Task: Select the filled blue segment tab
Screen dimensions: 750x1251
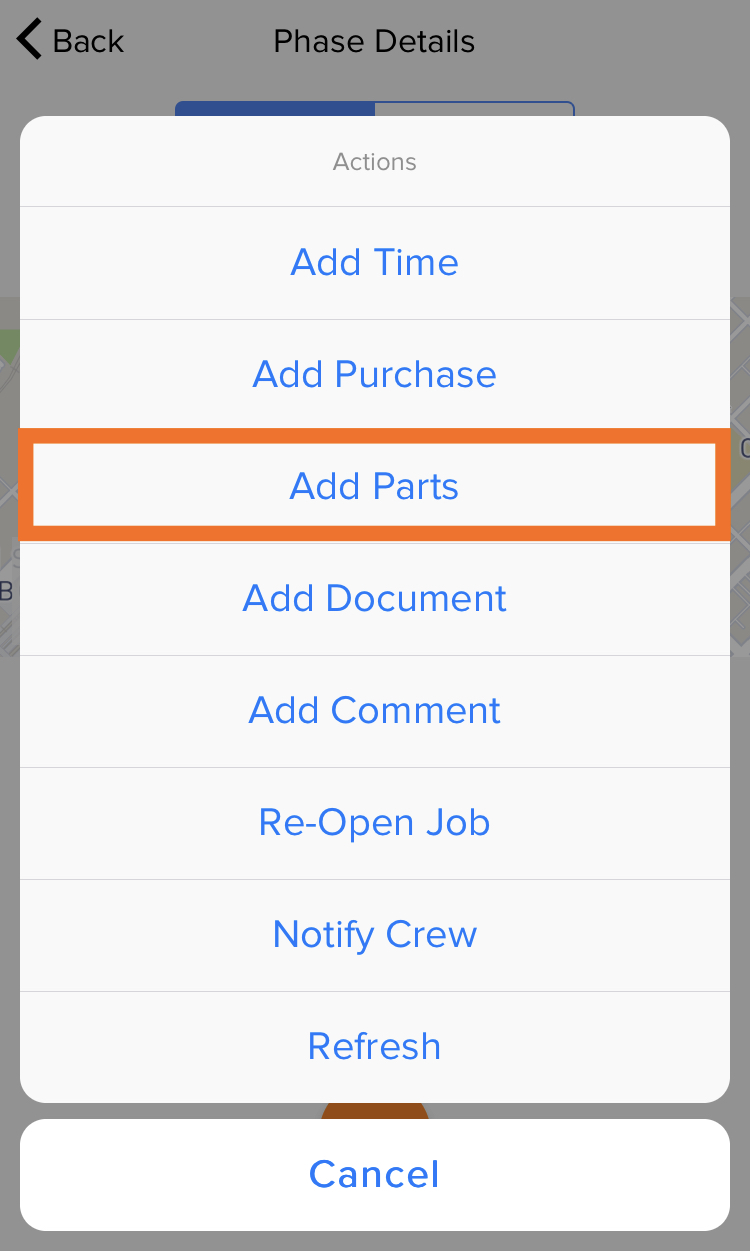Action: (275, 108)
